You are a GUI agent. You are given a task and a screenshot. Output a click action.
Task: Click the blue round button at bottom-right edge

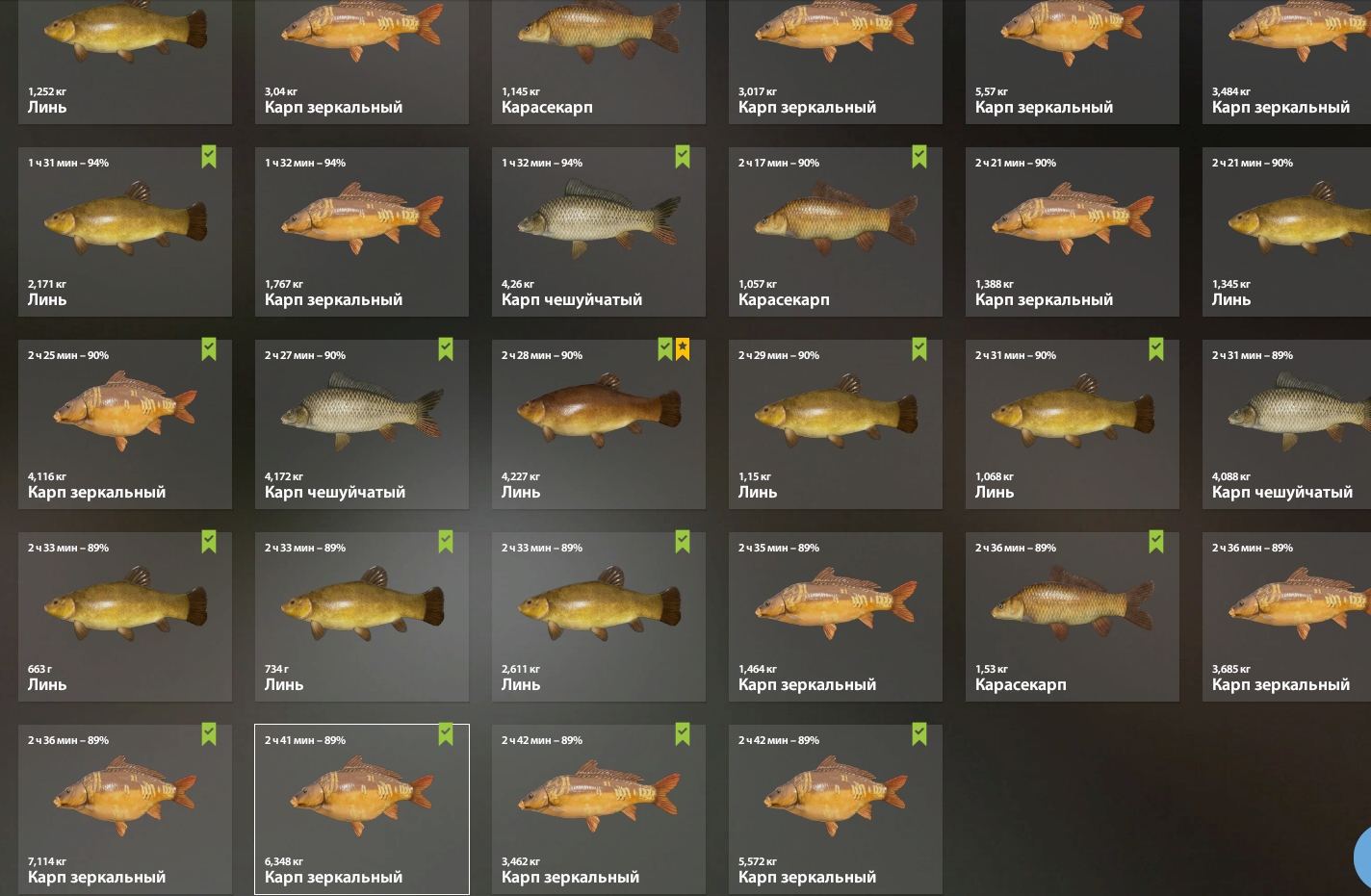pyautogui.click(x=1362, y=857)
